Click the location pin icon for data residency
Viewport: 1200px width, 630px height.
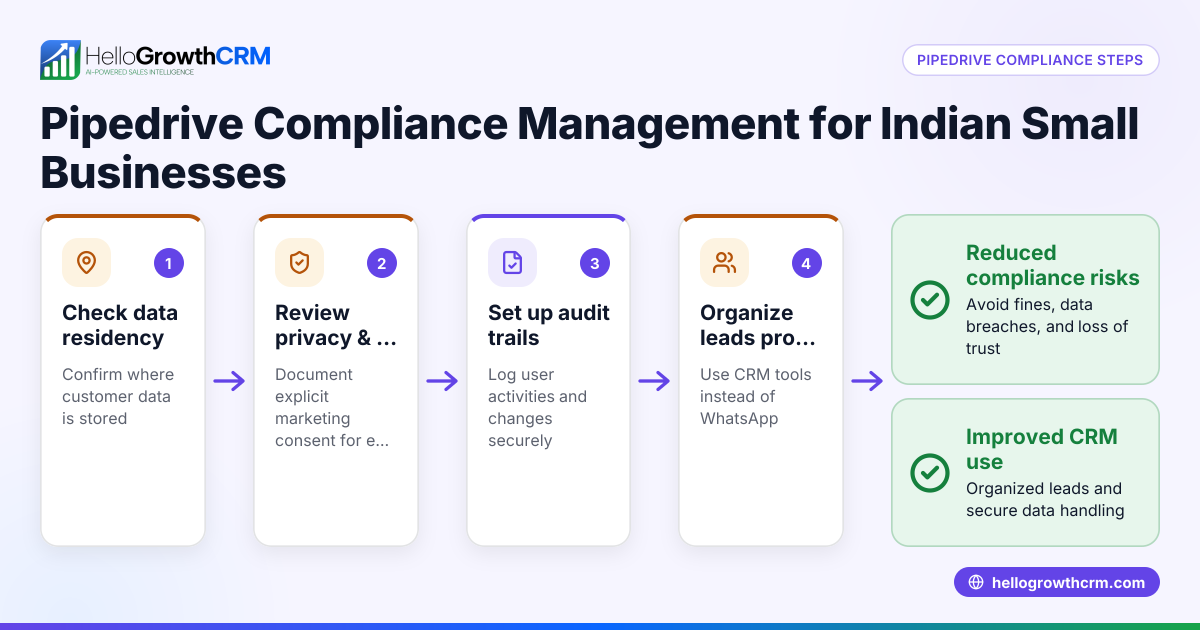[86, 263]
